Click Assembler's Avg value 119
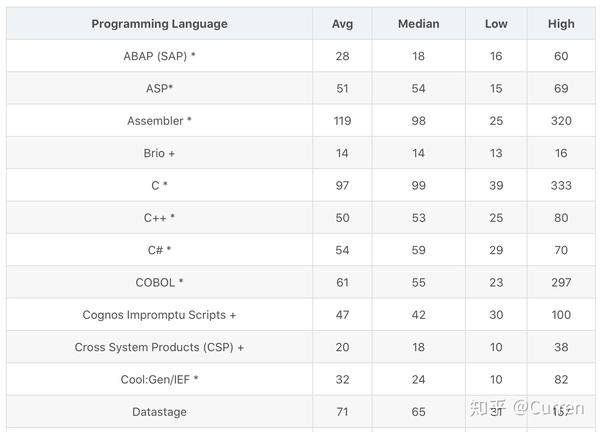600x432 pixels. click(342, 121)
